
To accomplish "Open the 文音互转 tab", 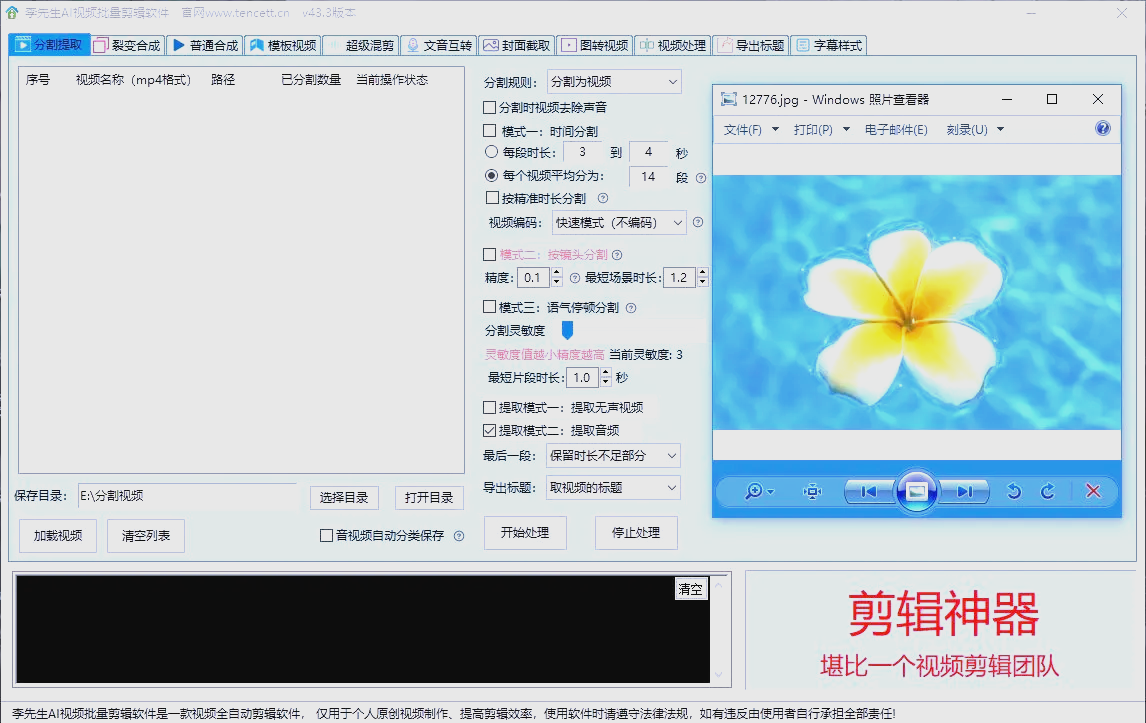I will (439, 45).
